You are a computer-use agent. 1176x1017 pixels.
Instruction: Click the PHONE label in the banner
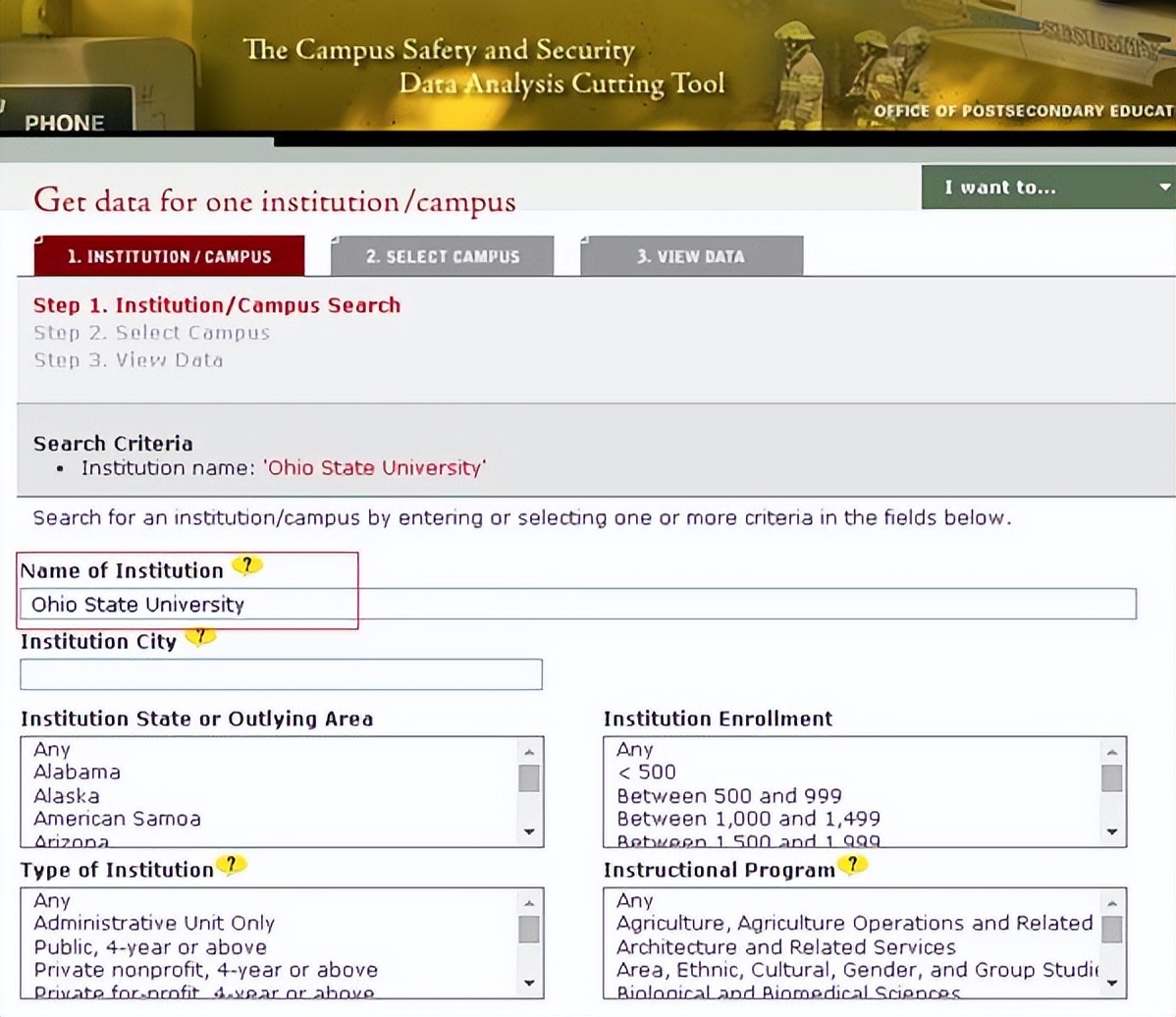click(x=65, y=123)
